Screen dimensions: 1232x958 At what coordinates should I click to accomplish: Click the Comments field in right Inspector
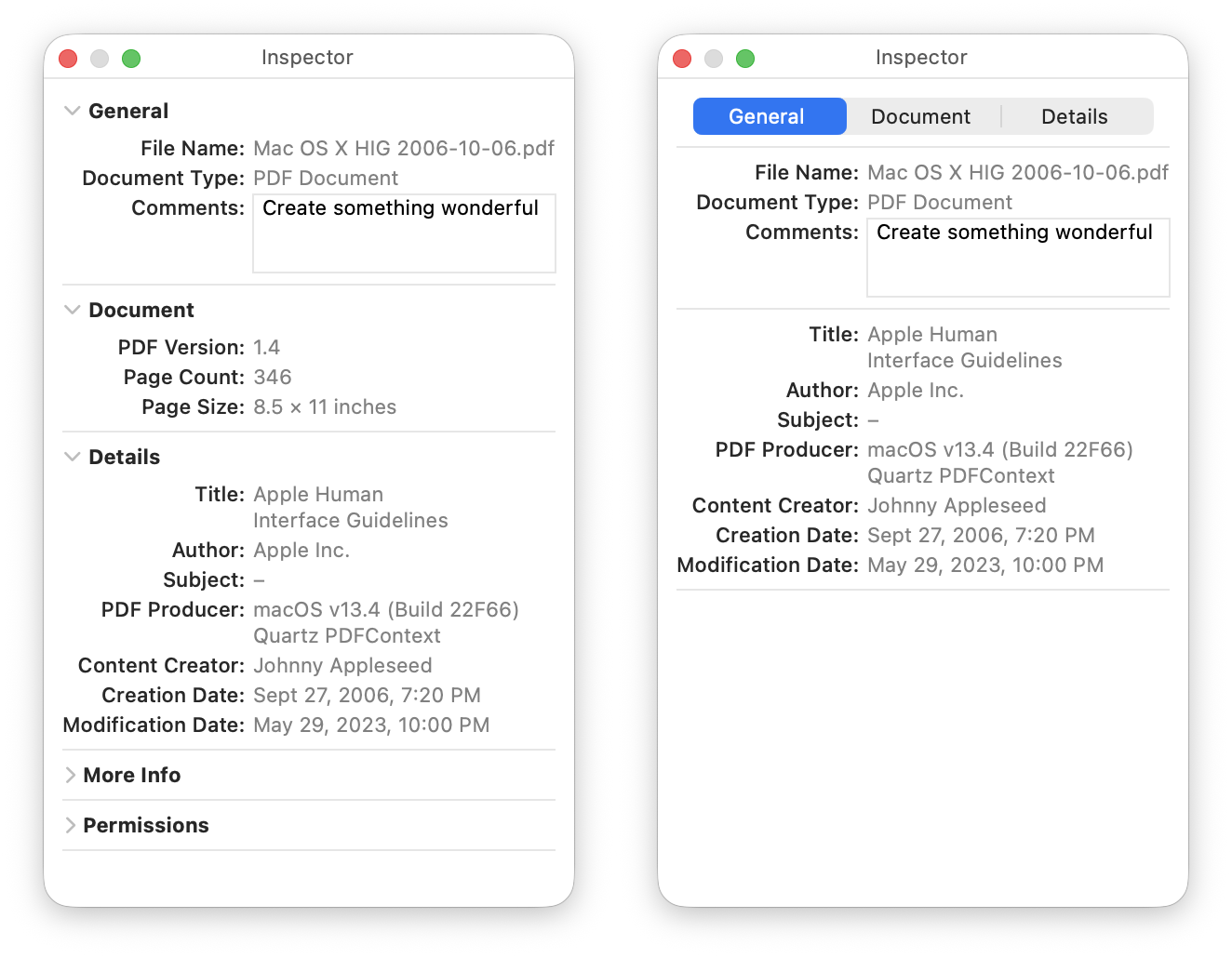(1018, 258)
